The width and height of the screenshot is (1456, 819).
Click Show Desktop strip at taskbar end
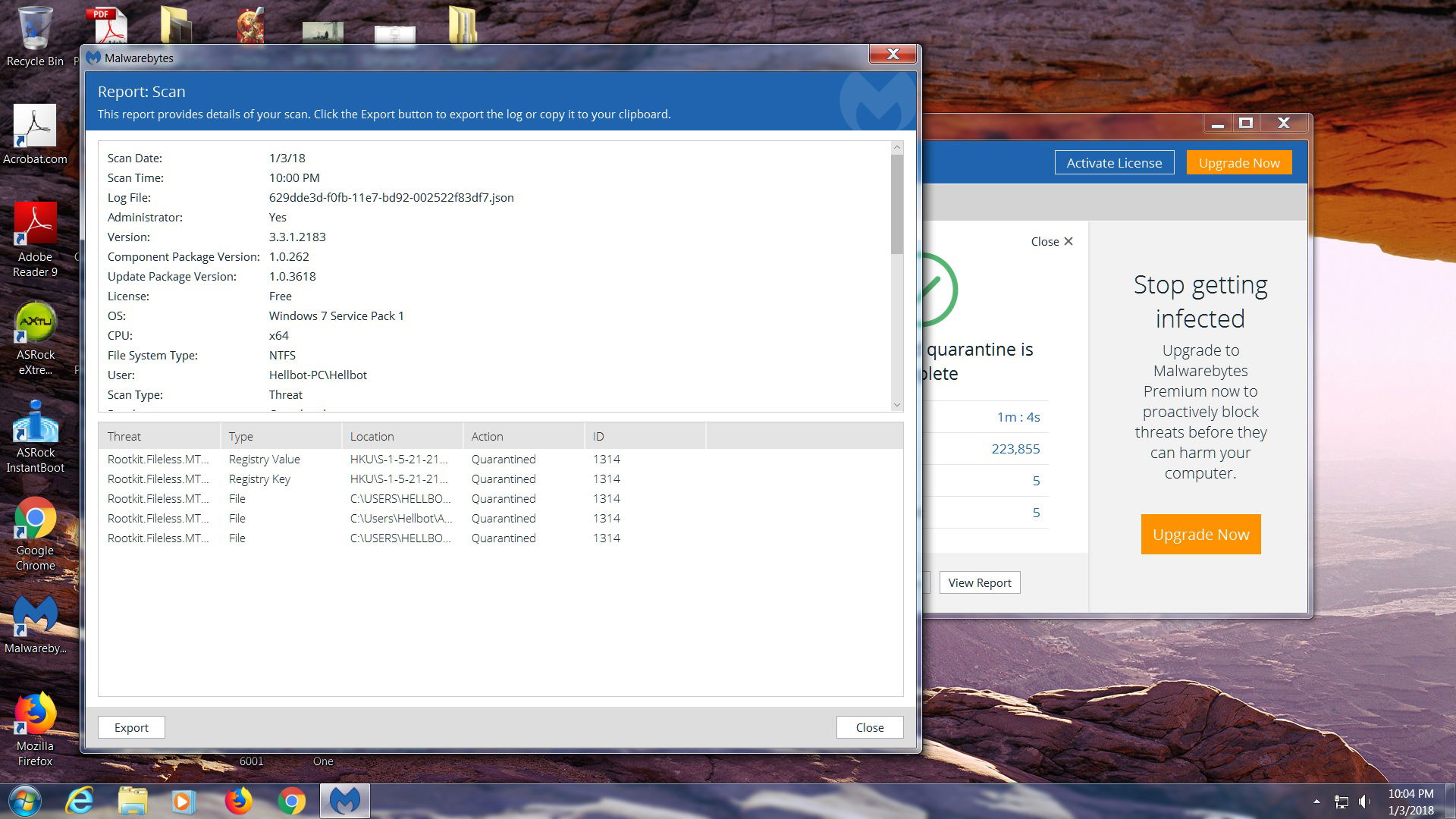point(1450,802)
